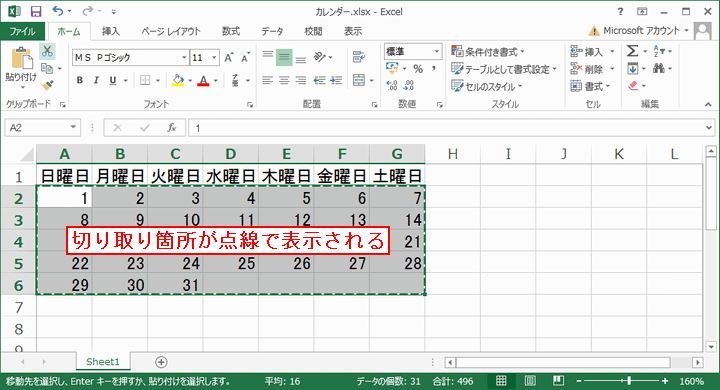Screen dimensions: 720x390
Task: Add a new sheet with plus button
Action: click(x=161, y=362)
